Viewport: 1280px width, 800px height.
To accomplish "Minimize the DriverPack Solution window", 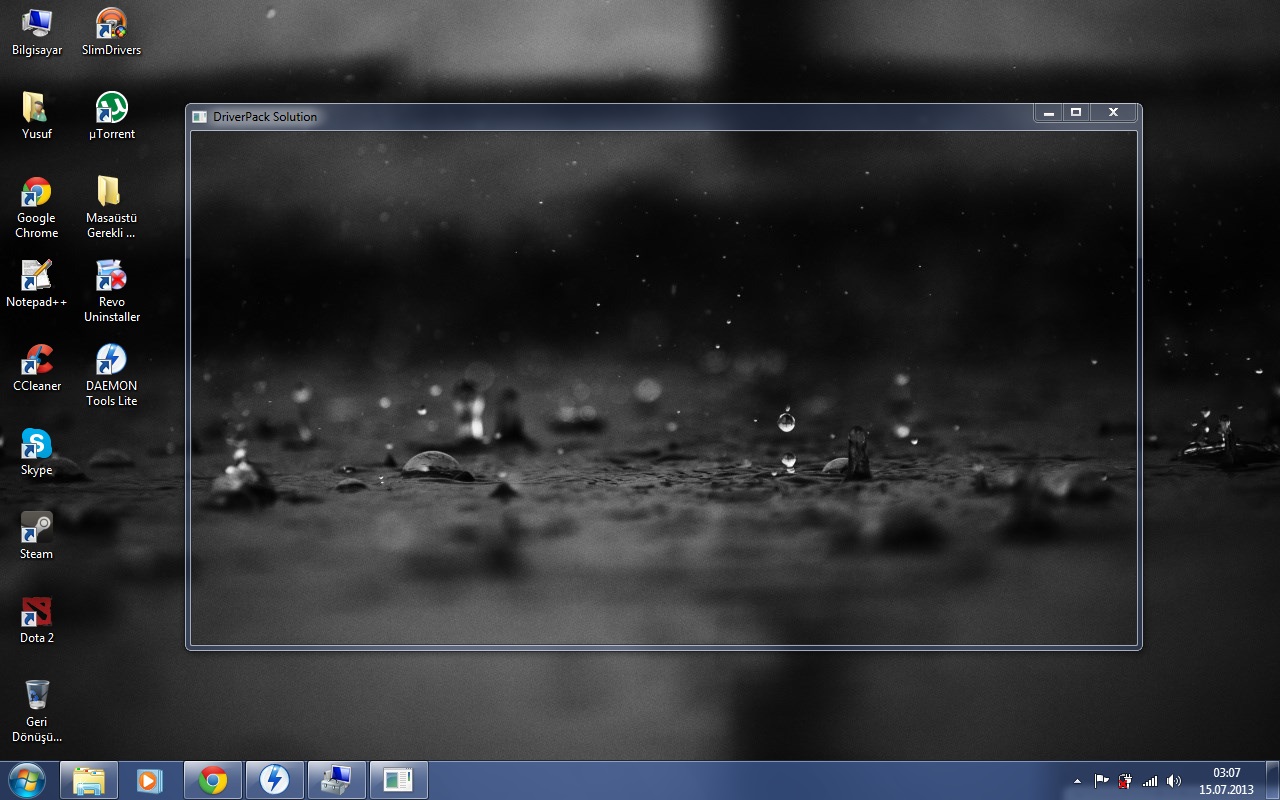I will (1048, 113).
